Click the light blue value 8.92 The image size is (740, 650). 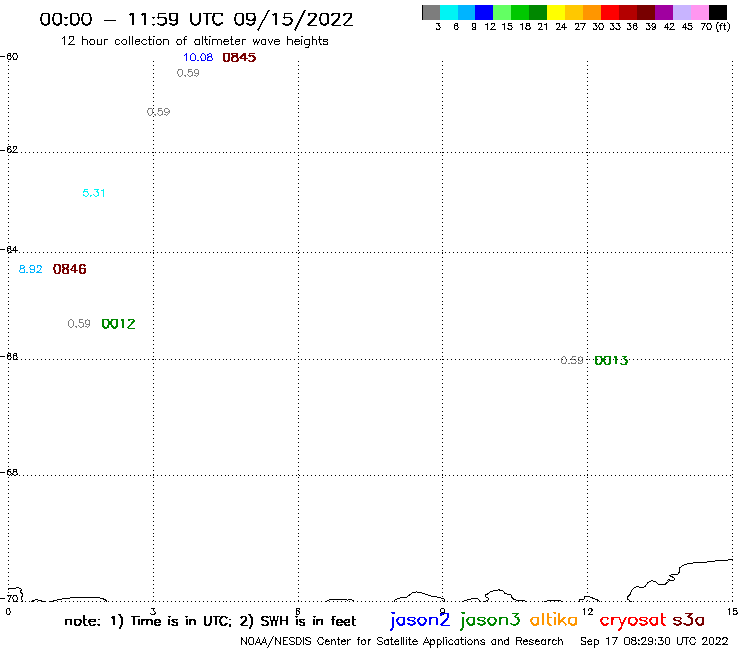30,269
